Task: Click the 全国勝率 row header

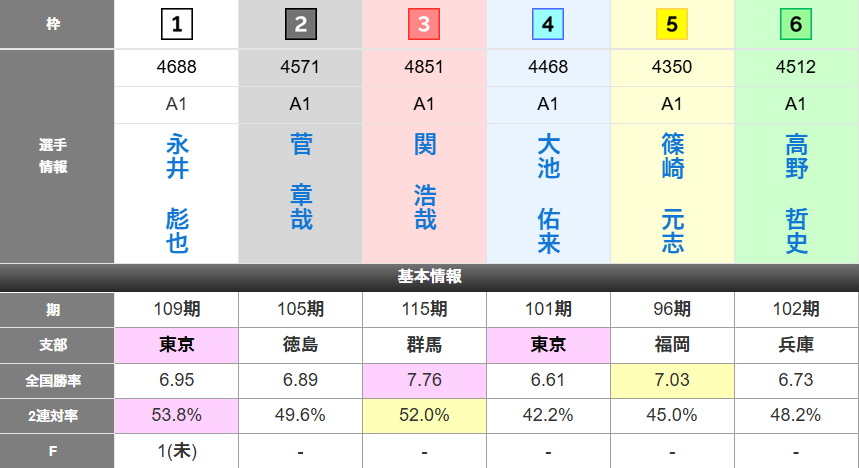Action: tap(57, 380)
